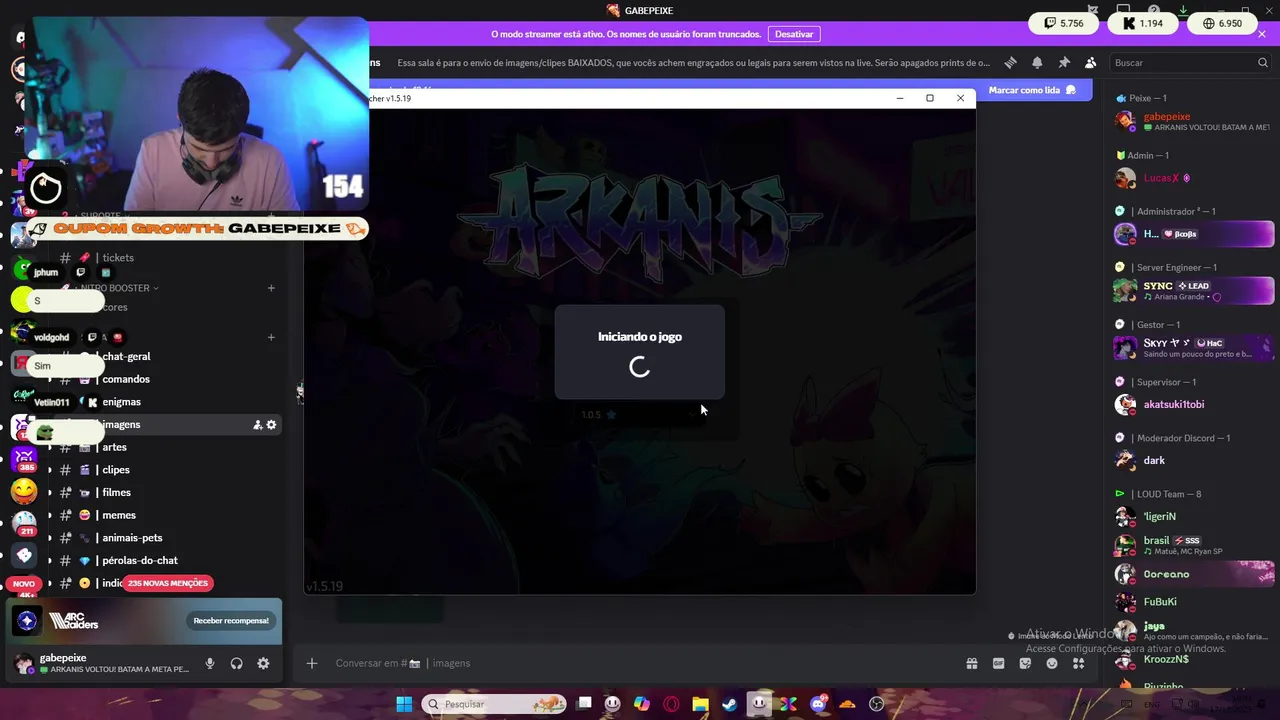Open Oereano member profile
Screen dimensions: 1280x720
tap(1193, 574)
